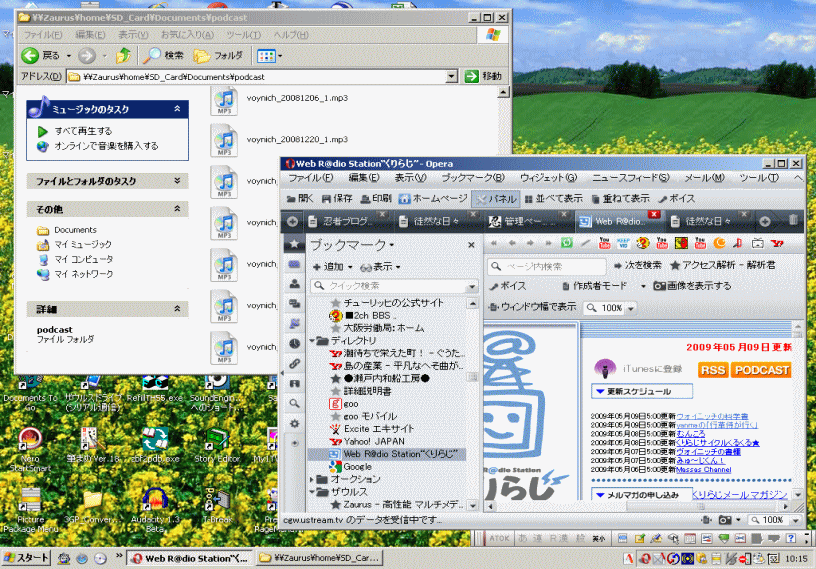
Task: Open the Chat panel icon in Opera sidebar
Action: point(295,304)
